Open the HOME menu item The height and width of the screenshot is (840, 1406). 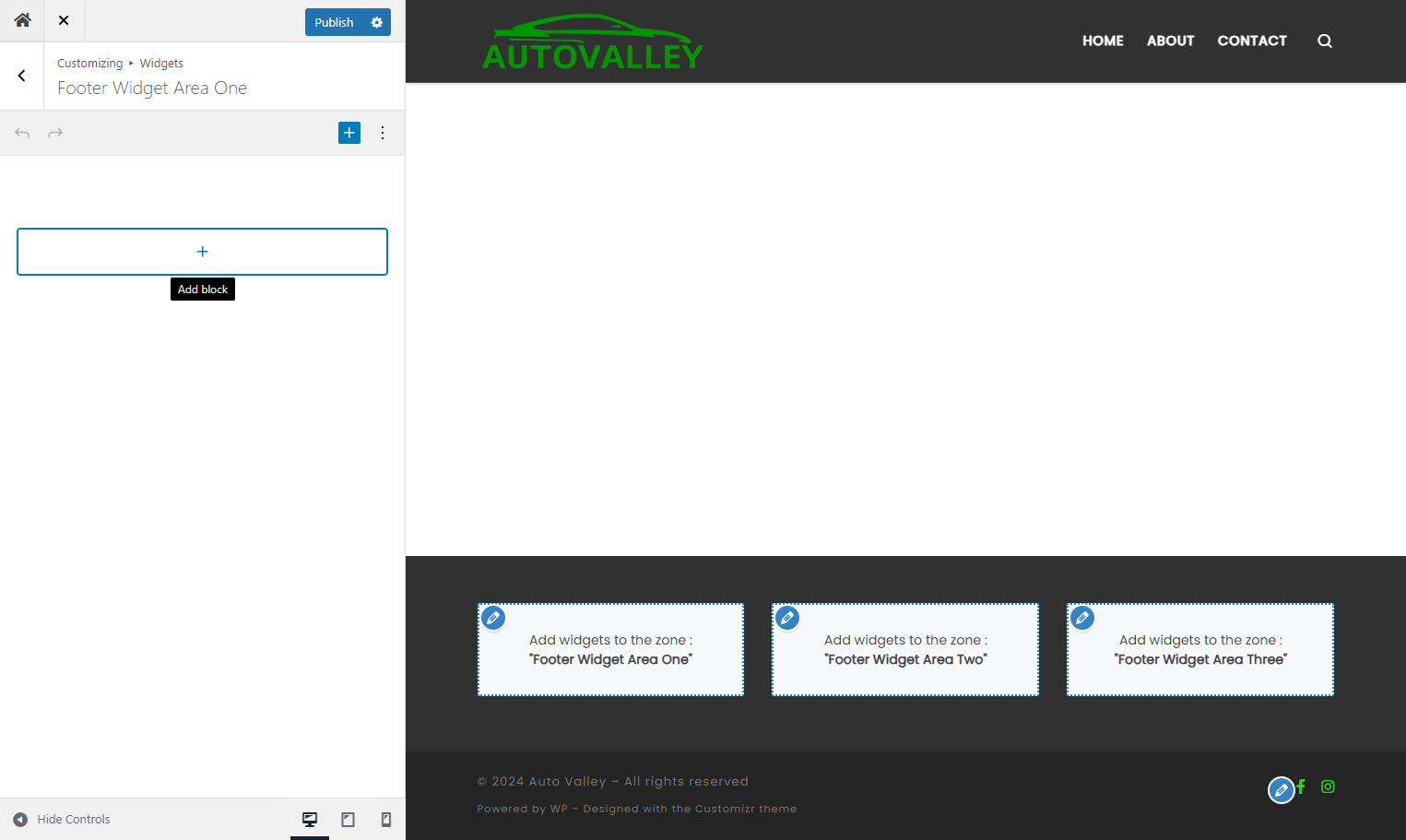coord(1103,41)
